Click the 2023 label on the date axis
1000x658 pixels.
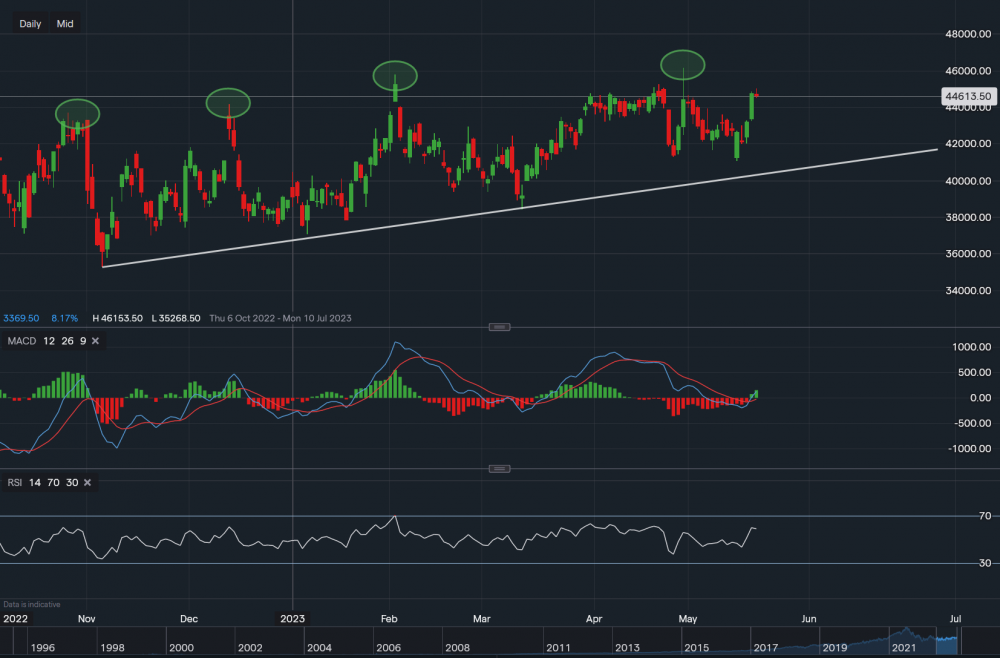(292, 619)
